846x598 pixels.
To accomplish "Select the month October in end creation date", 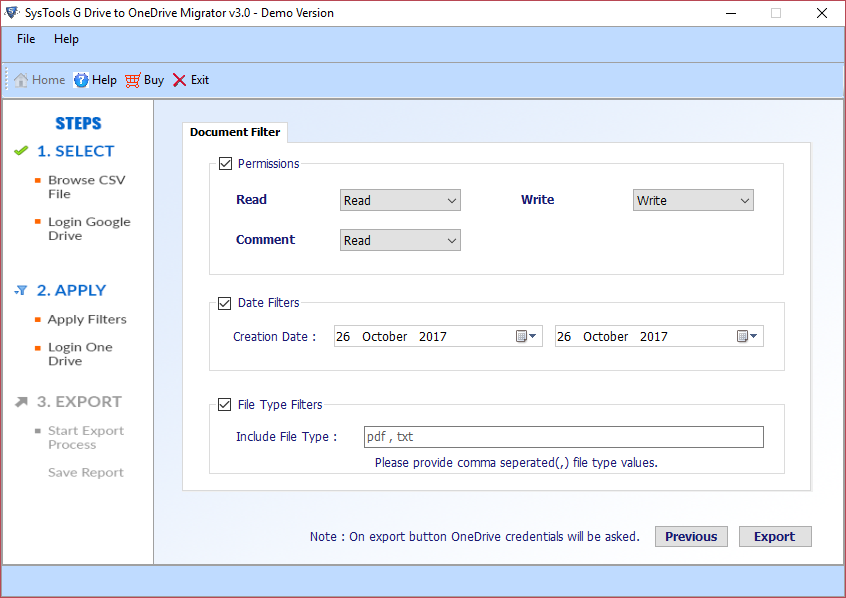I will point(605,337).
